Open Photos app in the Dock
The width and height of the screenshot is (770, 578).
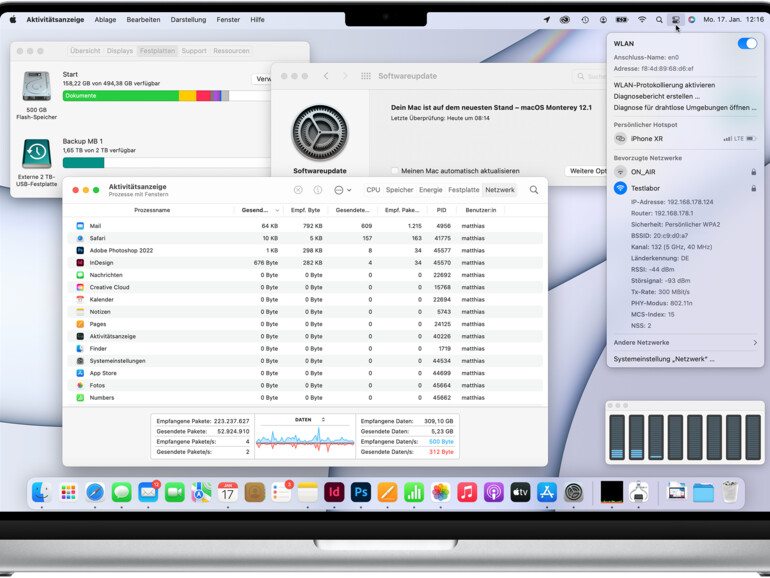coord(440,492)
